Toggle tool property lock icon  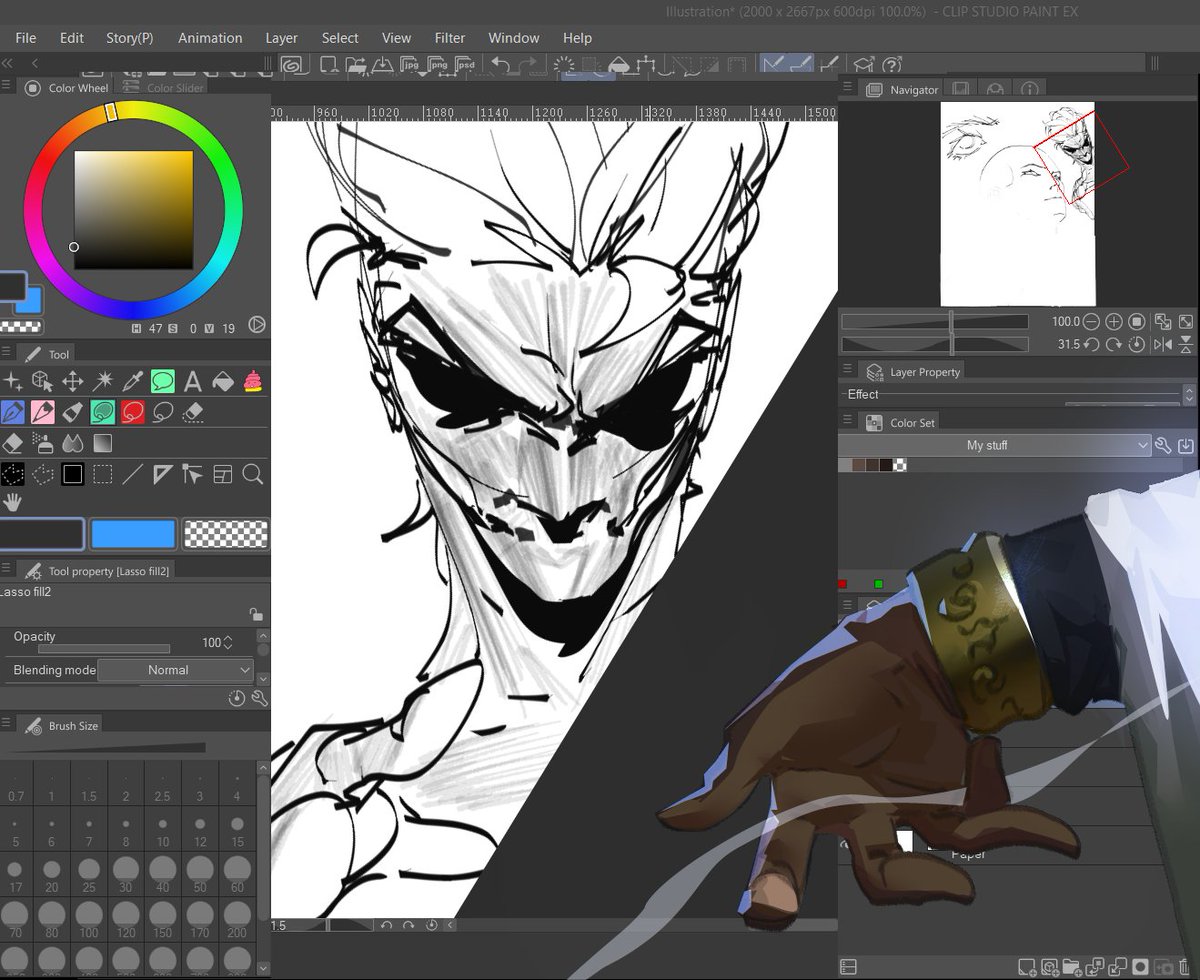[x=256, y=614]
